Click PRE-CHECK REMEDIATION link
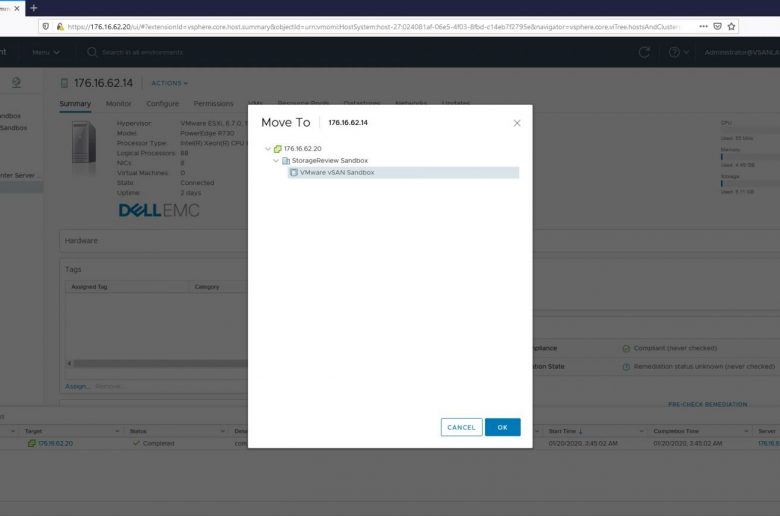Screen dimensions: 780x516 click(x=707, y=404)
